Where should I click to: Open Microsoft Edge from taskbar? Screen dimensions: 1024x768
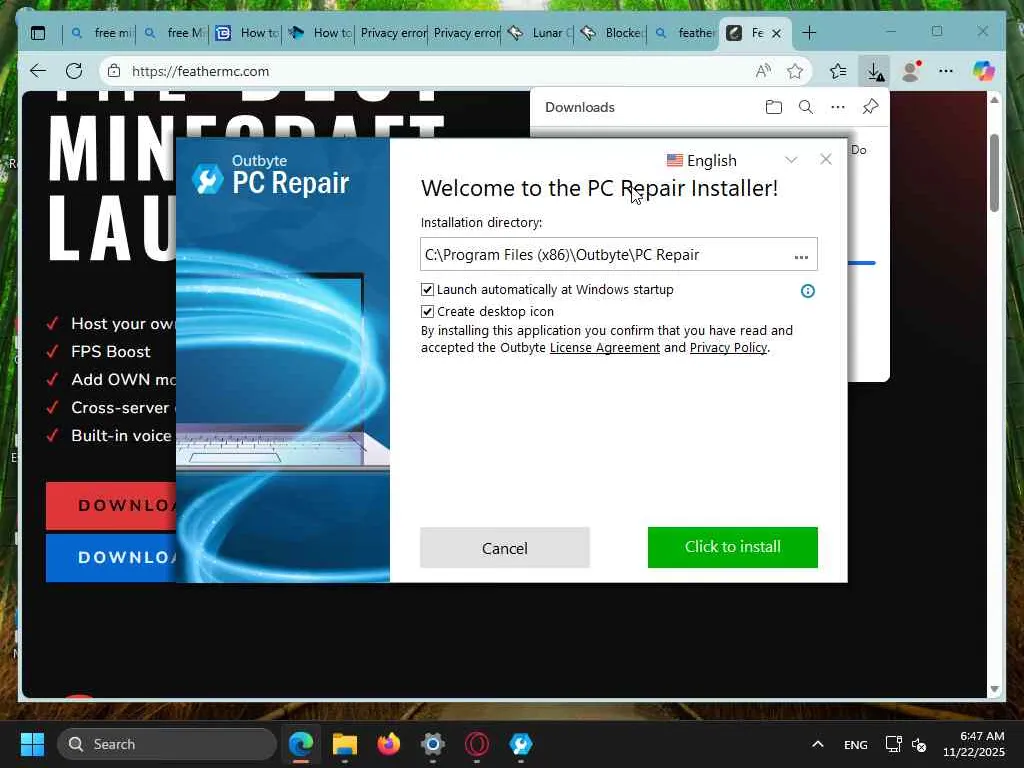301,744
